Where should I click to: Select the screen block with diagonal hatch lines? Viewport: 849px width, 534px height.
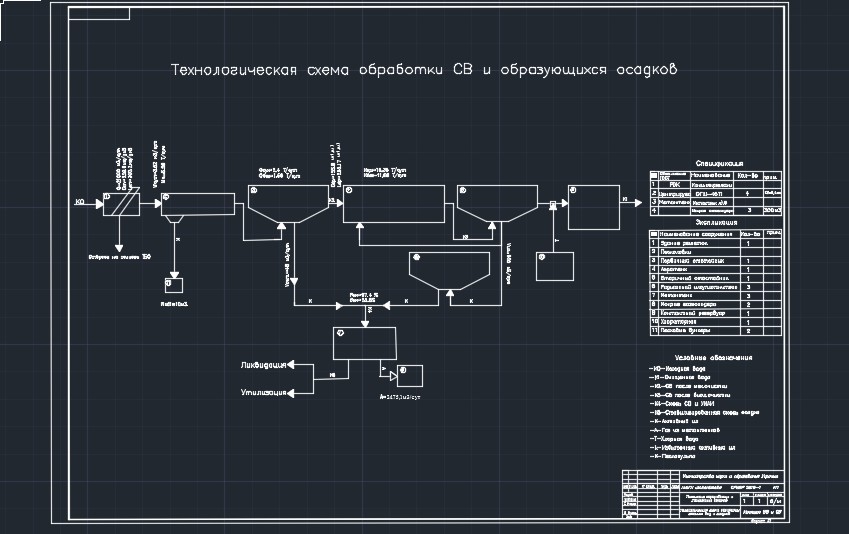pos(121,204)
